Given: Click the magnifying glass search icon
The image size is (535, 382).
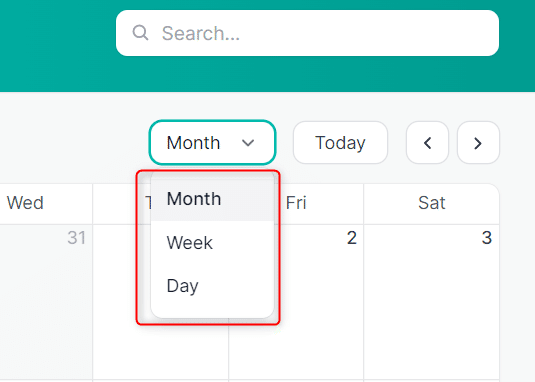Looking at the screenshot, I should coord(140,33).
